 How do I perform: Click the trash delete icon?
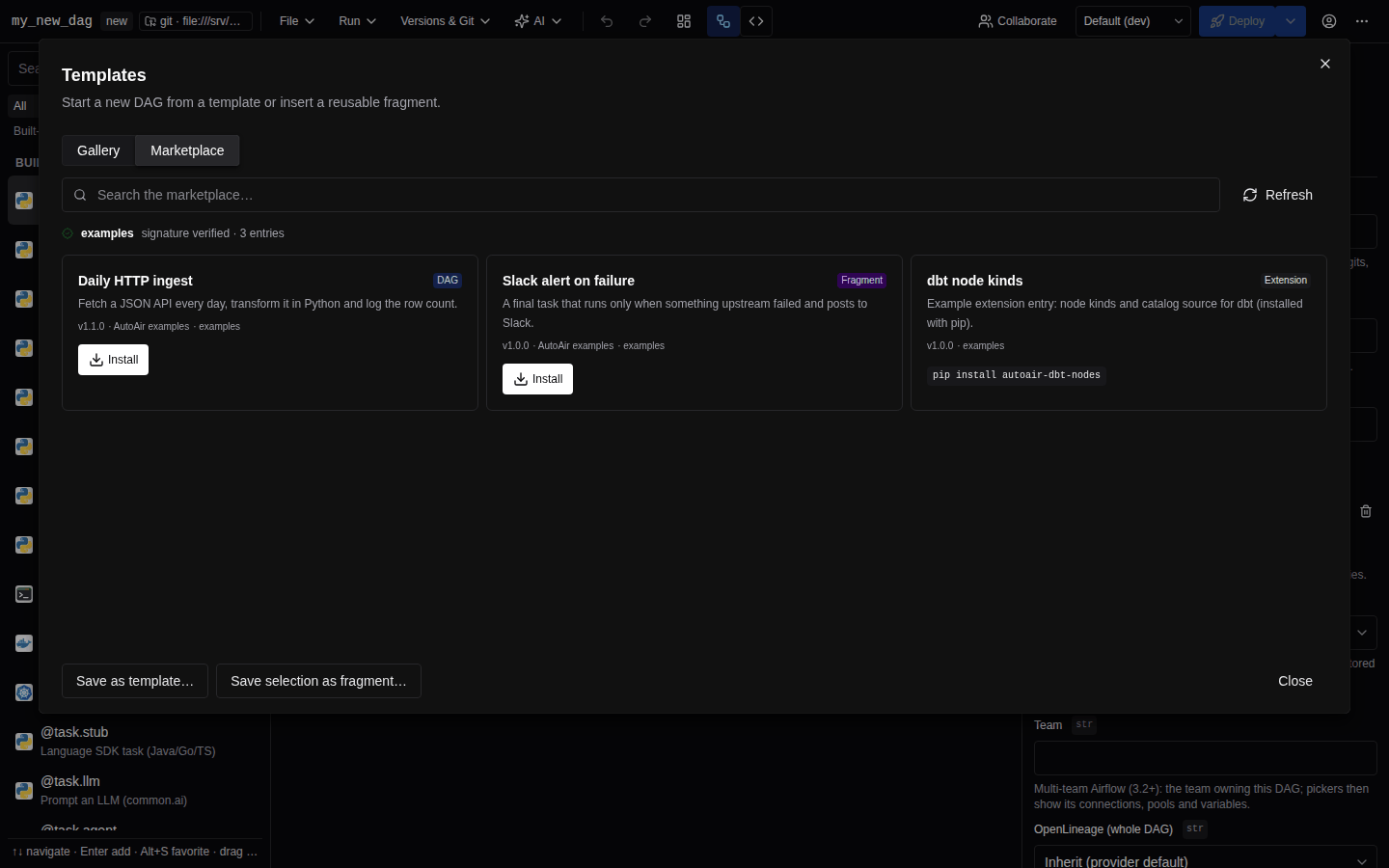(1366, 511)
